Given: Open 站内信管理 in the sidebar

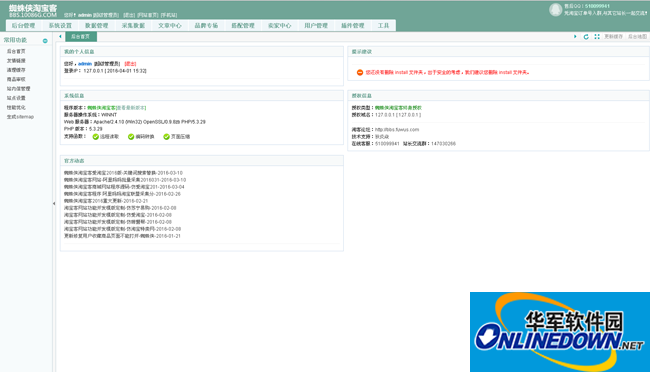Looking at the screenshot, I should click(x=18, y=88).
